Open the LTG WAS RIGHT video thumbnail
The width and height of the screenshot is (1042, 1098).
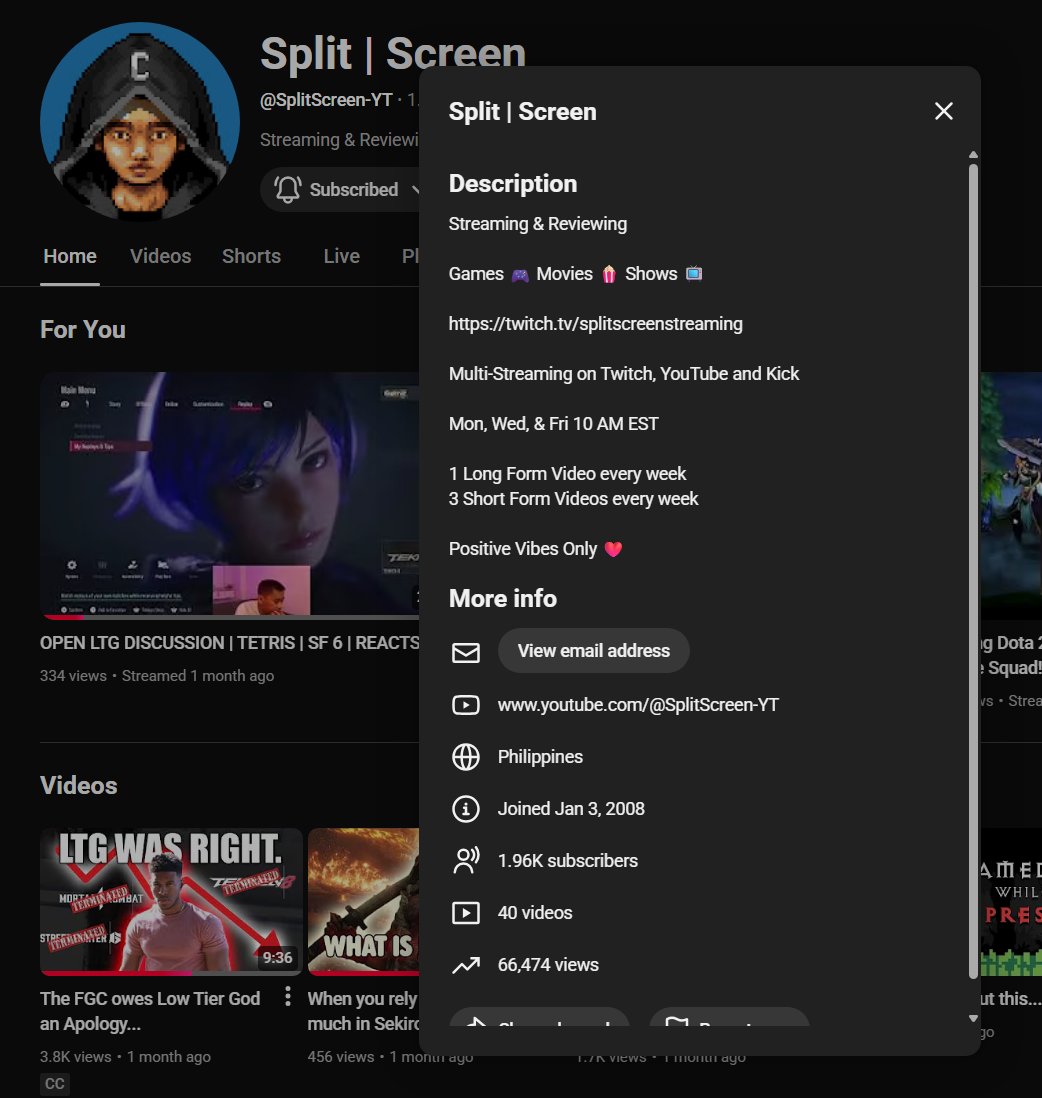pyautogui.click(x=171, y=902)
